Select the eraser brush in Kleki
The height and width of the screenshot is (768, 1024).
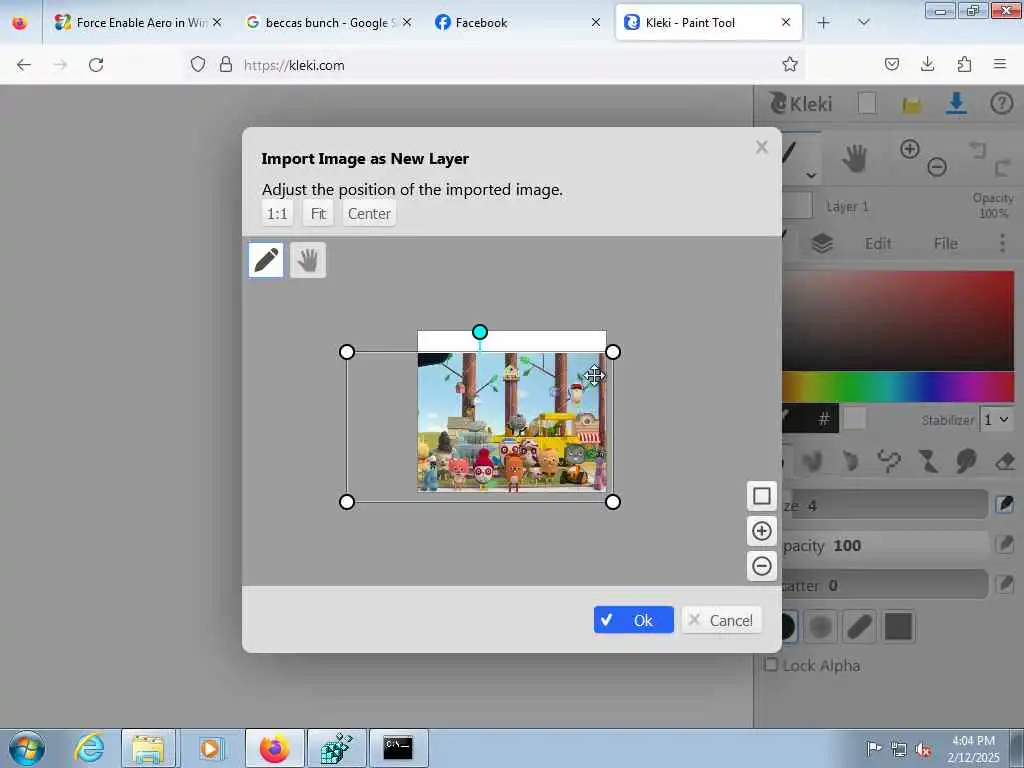pyautogui.click(x=1004, y=462)
